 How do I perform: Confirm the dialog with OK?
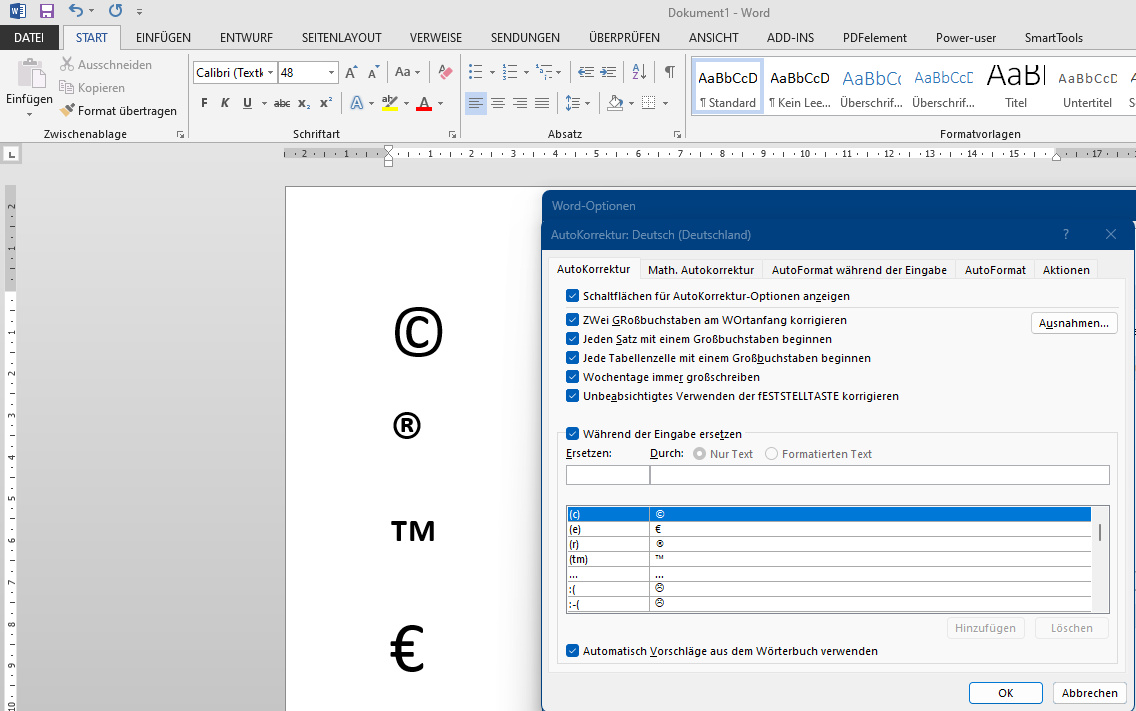point(1006,693)
